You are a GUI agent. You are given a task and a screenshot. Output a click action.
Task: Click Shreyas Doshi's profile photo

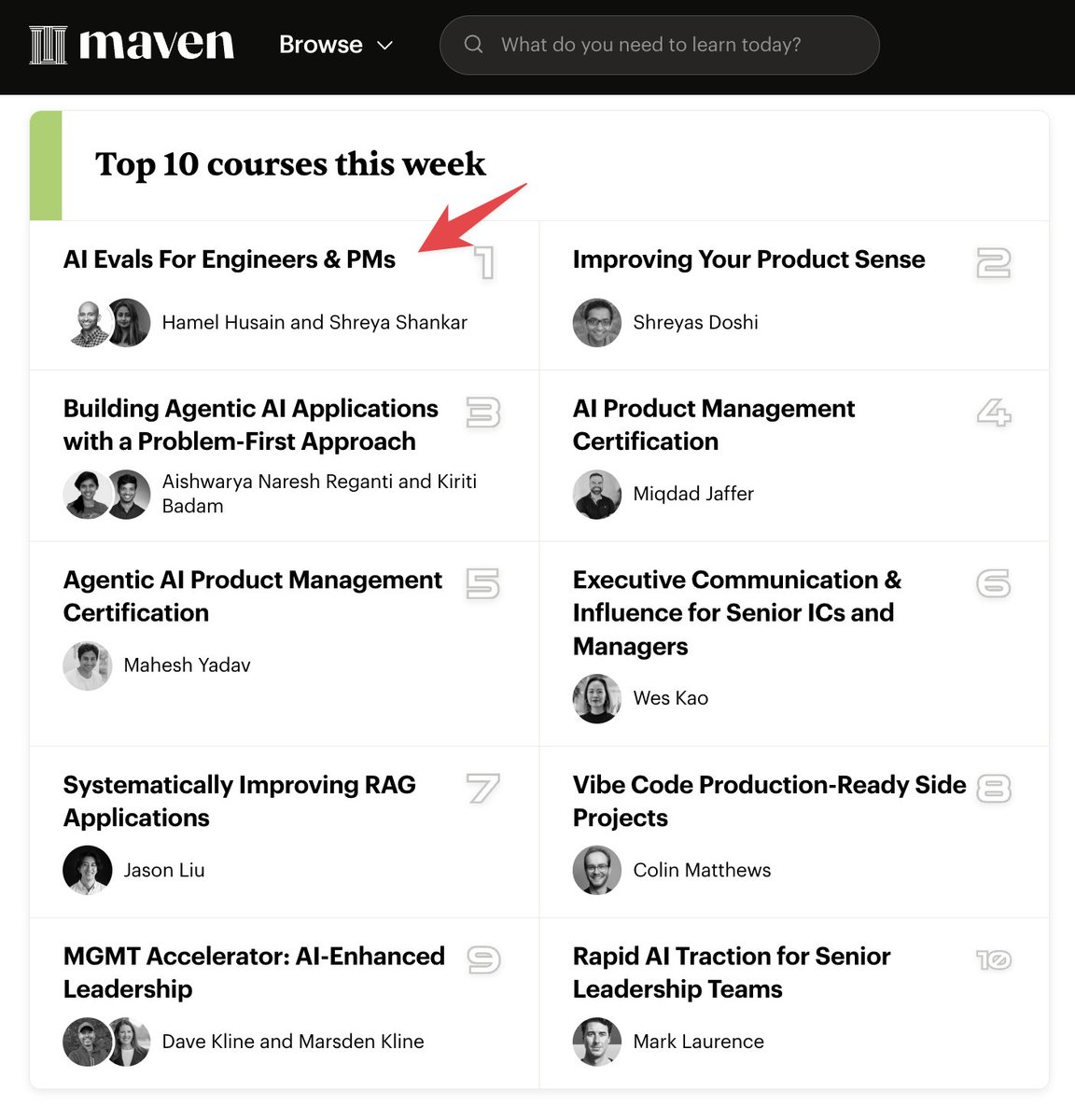[597, 323]
